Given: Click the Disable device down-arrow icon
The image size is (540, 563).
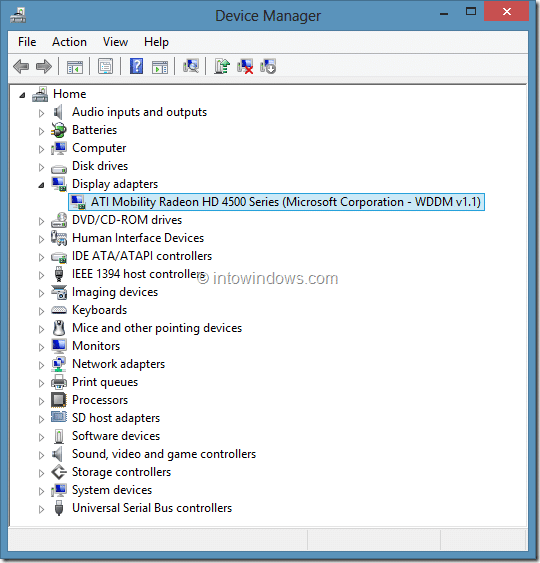Looking at the screenshot, I should (x=268, y=66).
